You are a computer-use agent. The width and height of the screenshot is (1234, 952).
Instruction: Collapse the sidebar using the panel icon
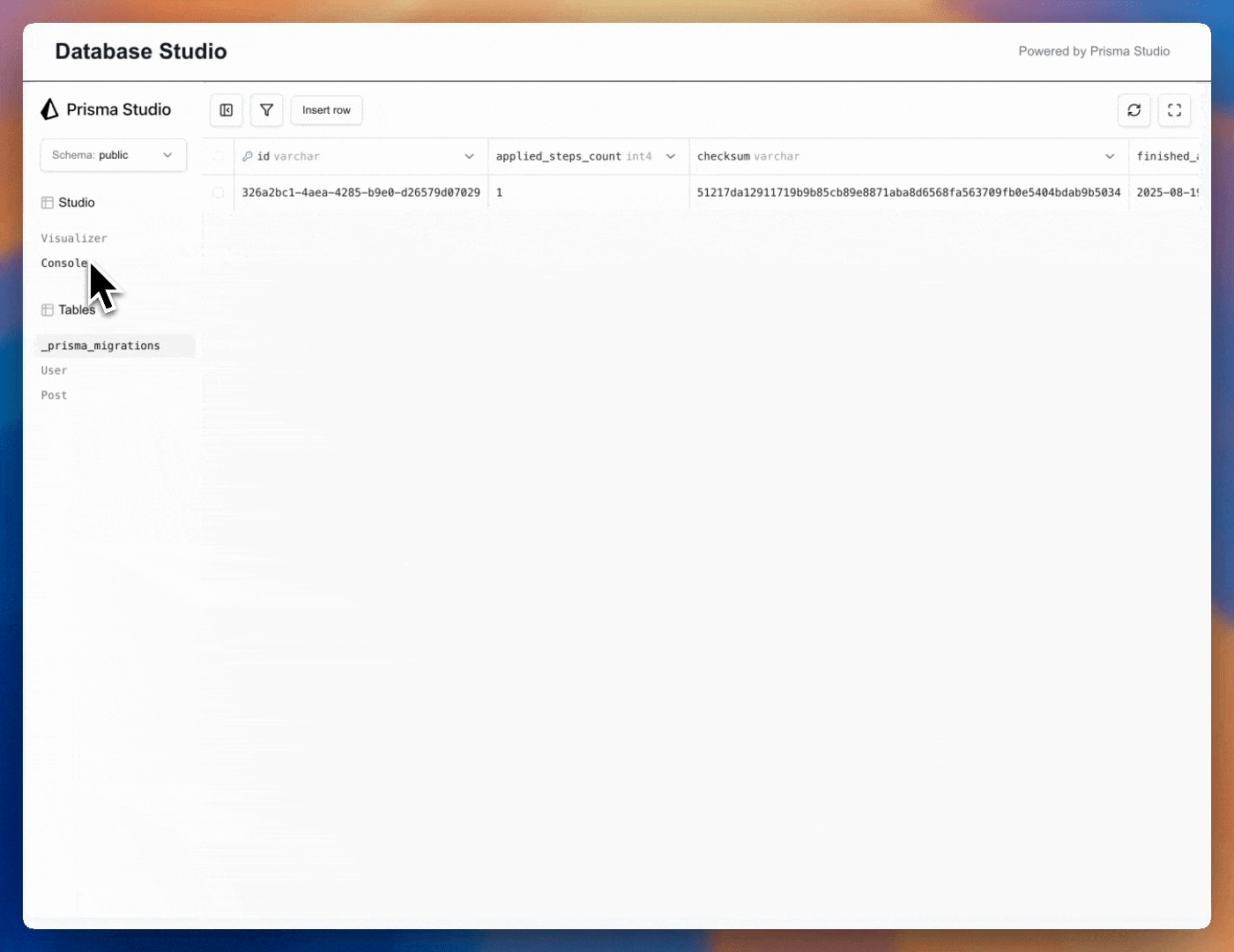pyautogui.click(x=226, y=110)
